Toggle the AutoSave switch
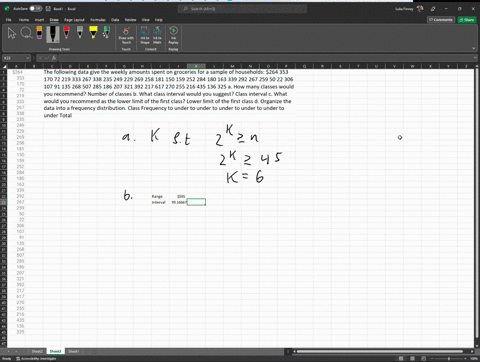Image resolution: width=480 pixels, height=362 pixels. click(35, 9)
